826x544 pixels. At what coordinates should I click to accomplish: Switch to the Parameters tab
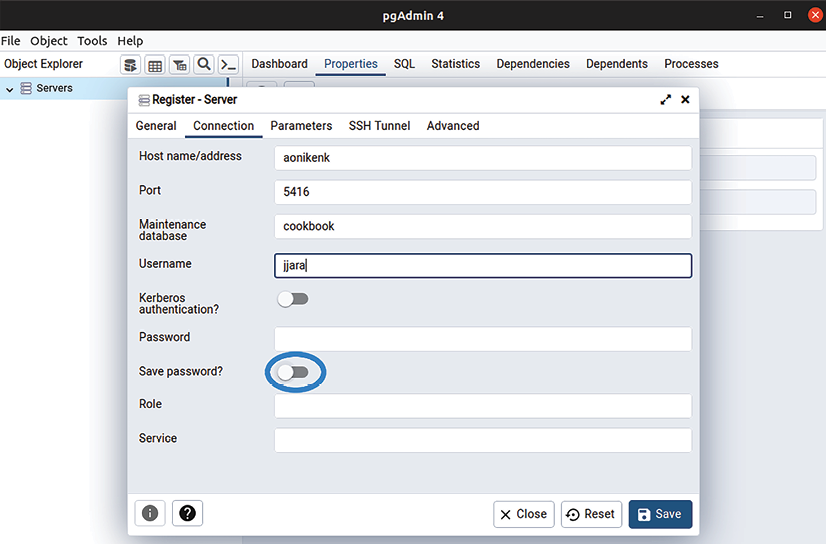click(x=301, y=126)
